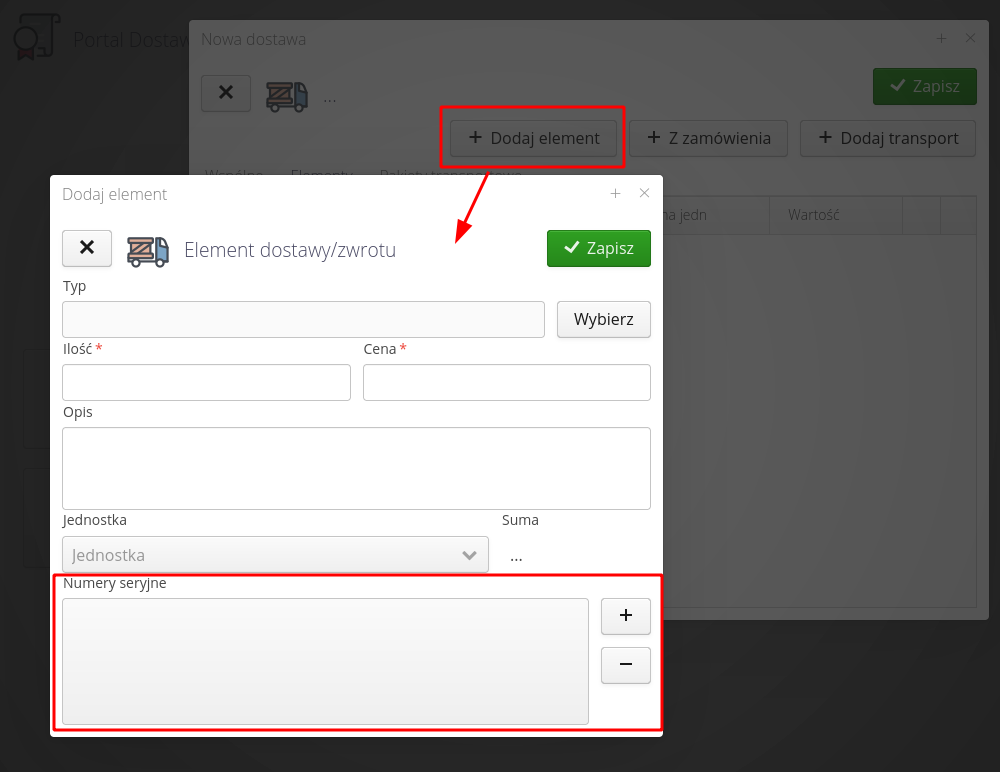Open the Jednostka dropdown
Screen dimensions: 1000x772
point(275,555)
